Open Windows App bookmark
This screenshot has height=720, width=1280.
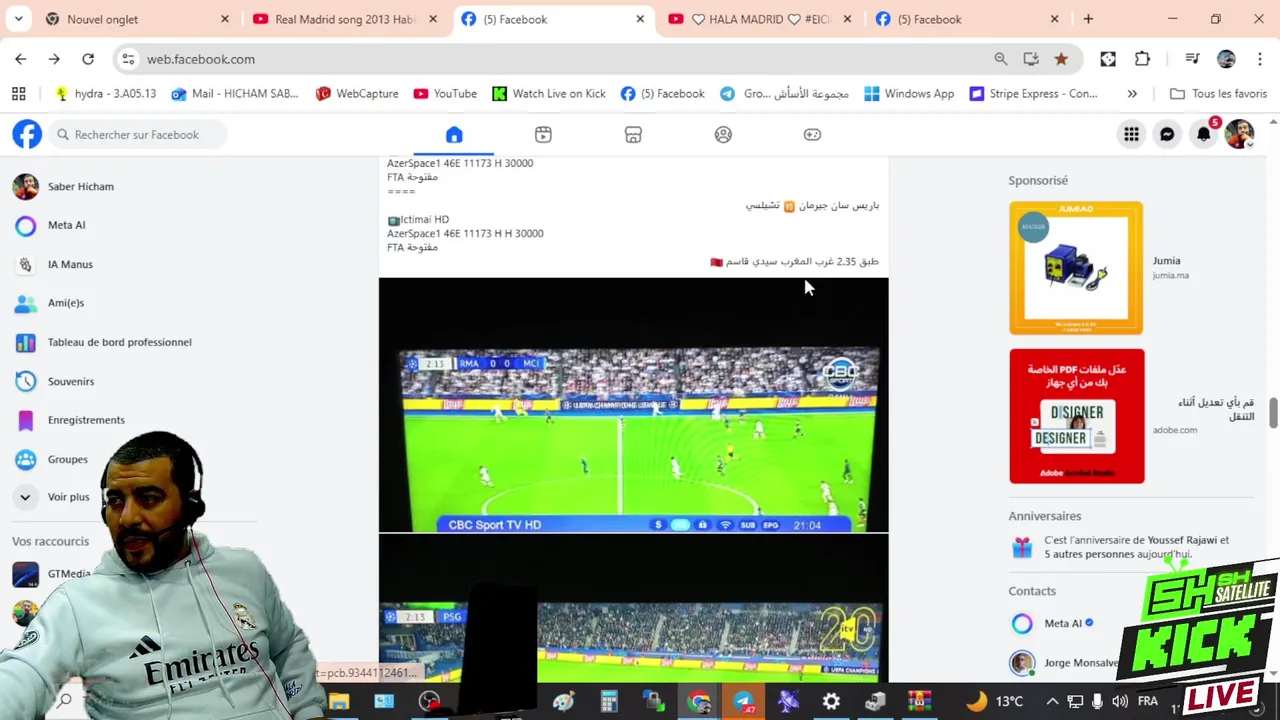(909, 93)
